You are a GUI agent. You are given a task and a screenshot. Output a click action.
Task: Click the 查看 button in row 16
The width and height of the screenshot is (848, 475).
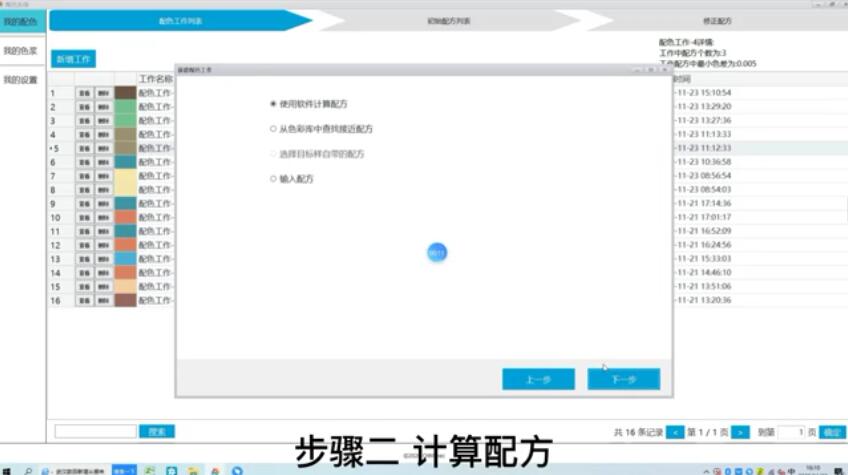click(x=84, y=300)
